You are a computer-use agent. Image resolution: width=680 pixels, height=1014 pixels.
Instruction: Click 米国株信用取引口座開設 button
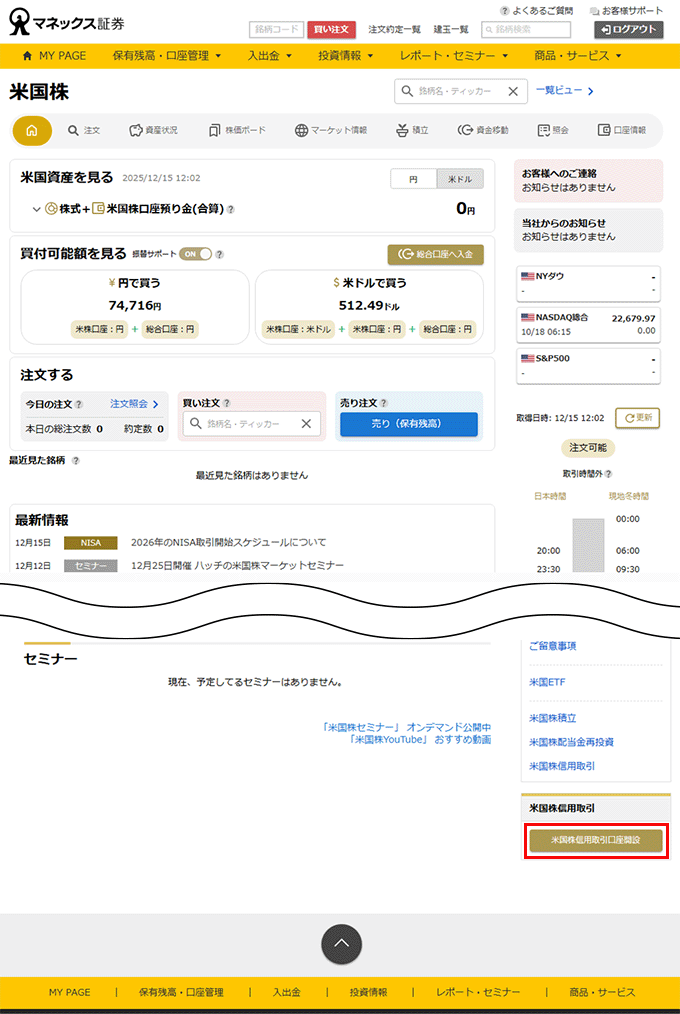pyautogui.click(x=596, y=841)
